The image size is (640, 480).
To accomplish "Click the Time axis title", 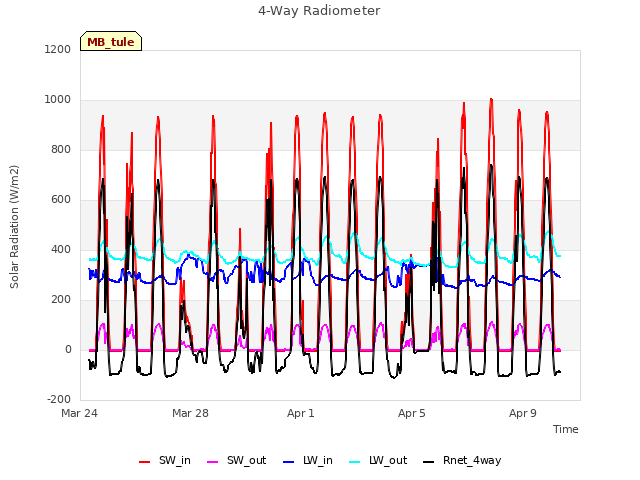I will coord(565,429).
